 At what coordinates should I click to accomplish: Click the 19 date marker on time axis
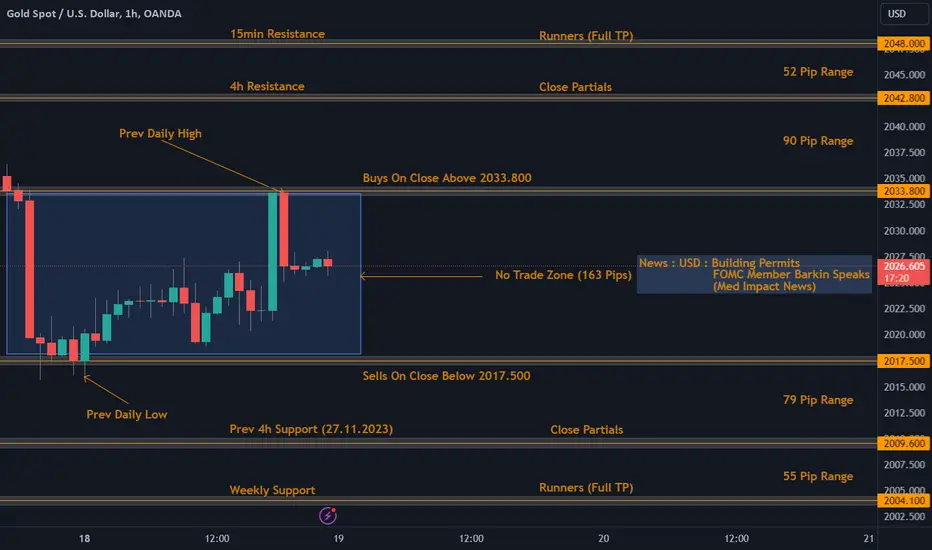tap(338, 538)
